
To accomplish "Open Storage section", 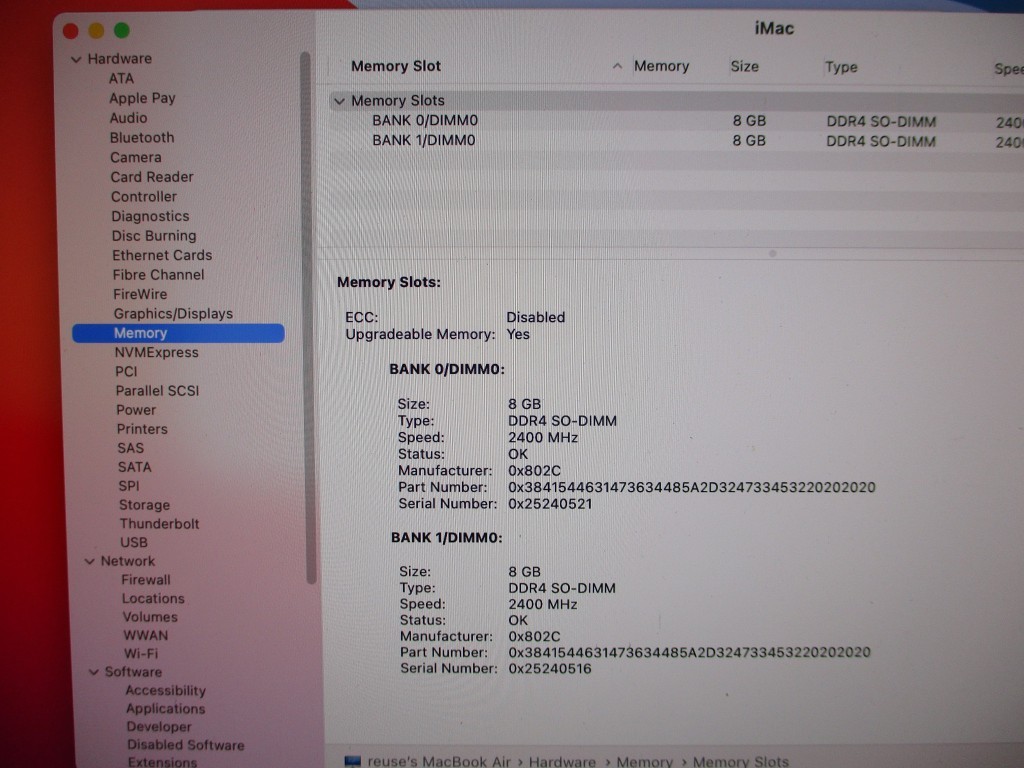I will (x=144, y=505).
